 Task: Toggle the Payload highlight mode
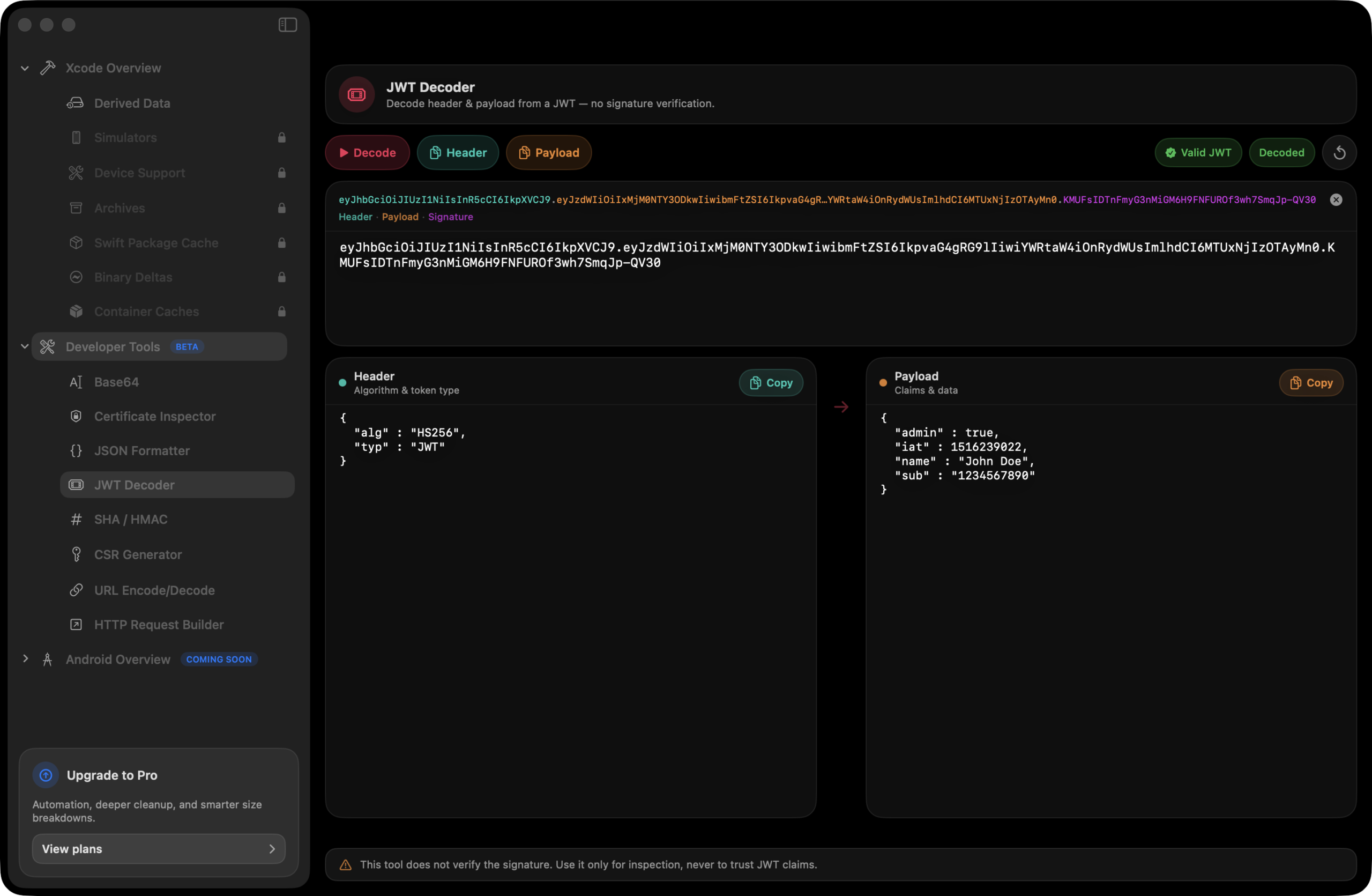(x=548, y=152)
